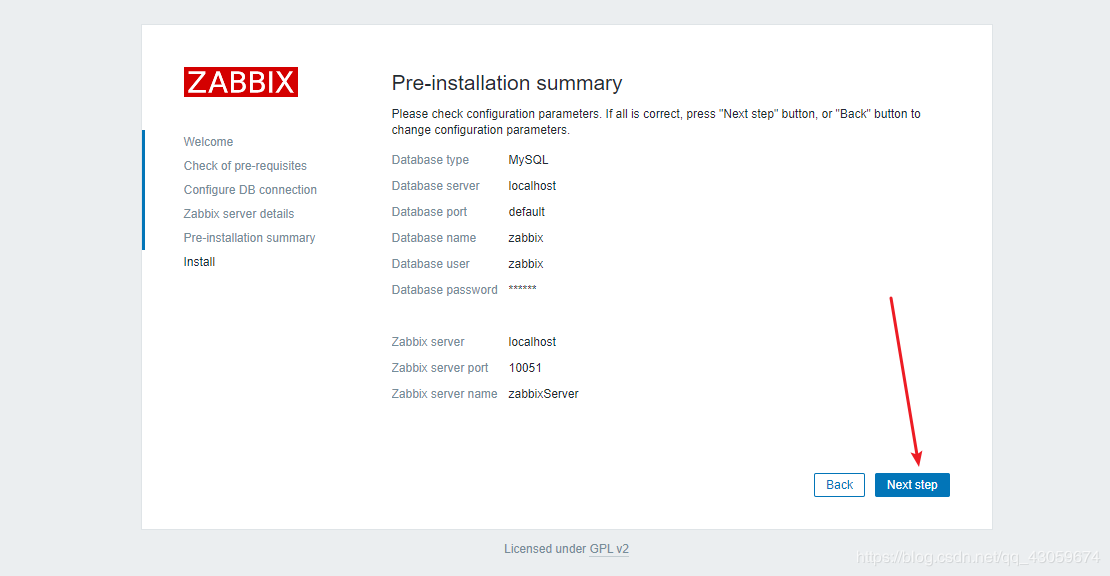The image size is (1110, 576).
Task: Select Pre-installation summary in the sidebar
Action: (x=249, y=238)
